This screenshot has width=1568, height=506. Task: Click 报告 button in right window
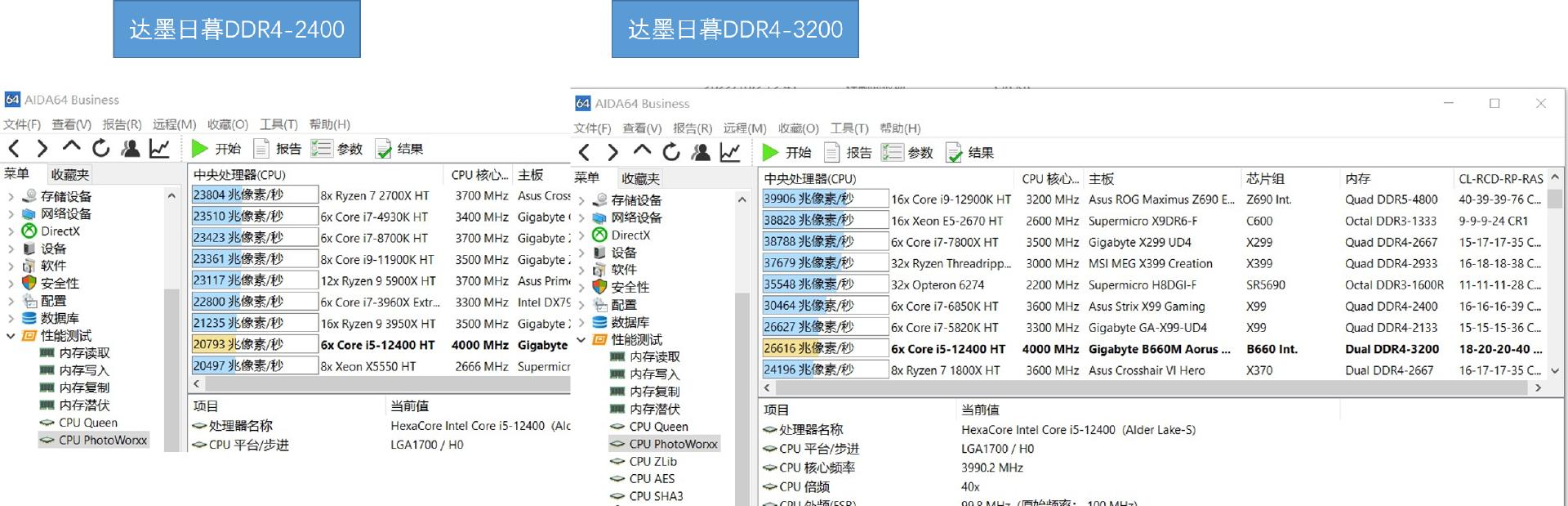849,152
